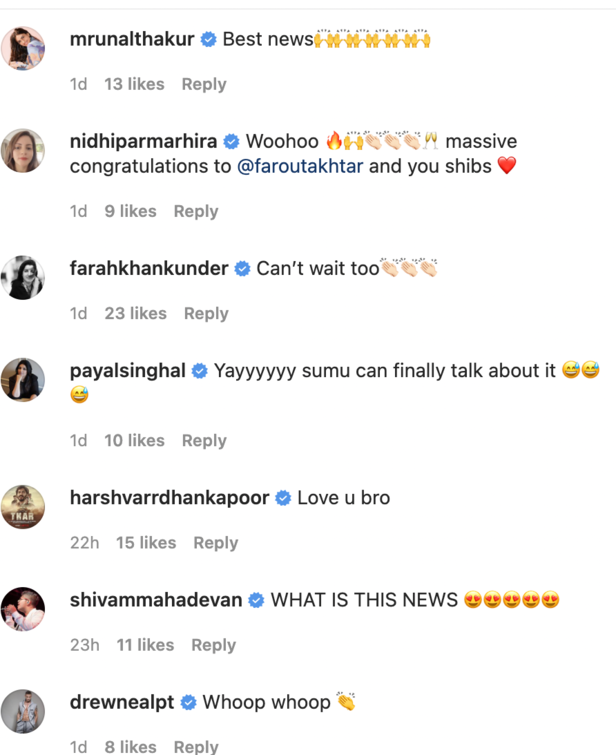Open mrunalthakur's profile picture

click(x=23, y=48)
